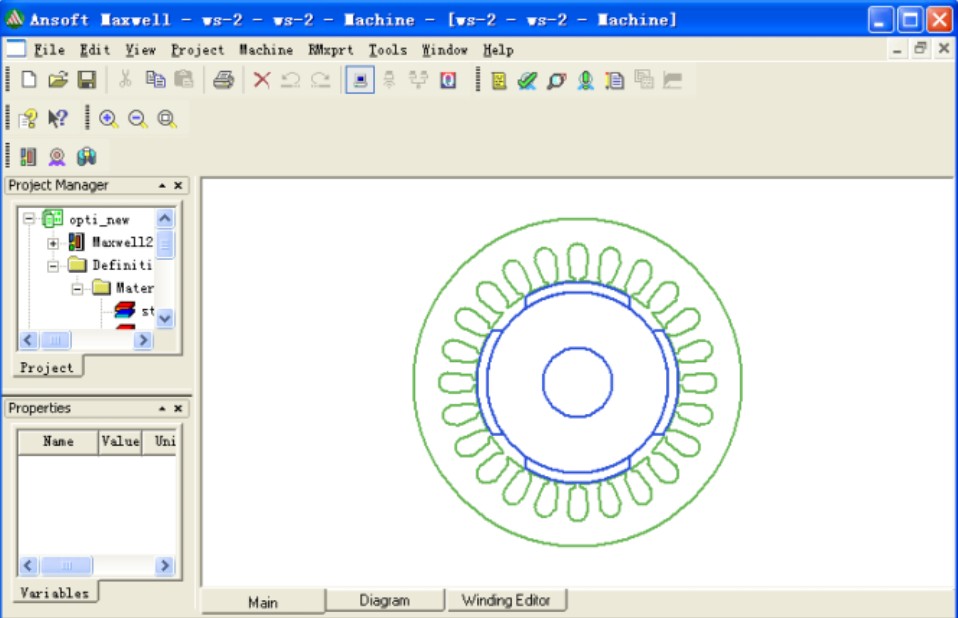This screenshot has width=958, height=618.
Task: Select the Variables tab in Properties
Action: coord(54,593)
